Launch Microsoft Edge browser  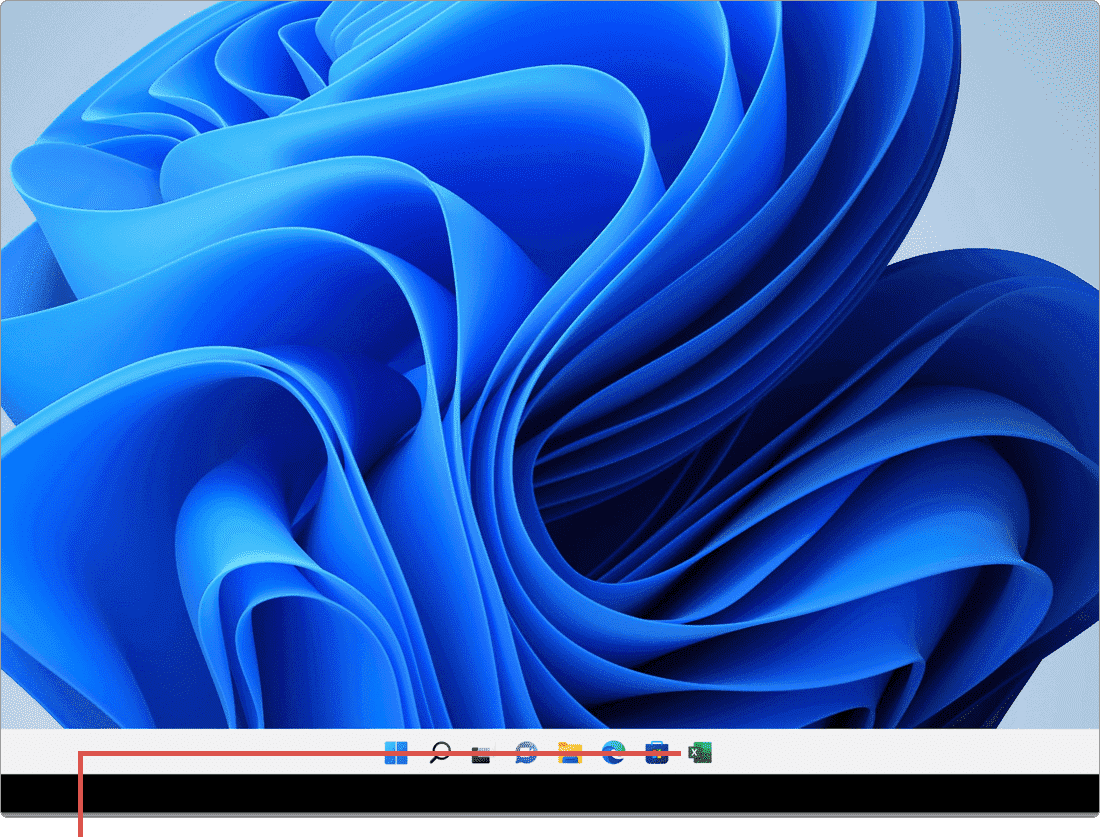point(613,753)
